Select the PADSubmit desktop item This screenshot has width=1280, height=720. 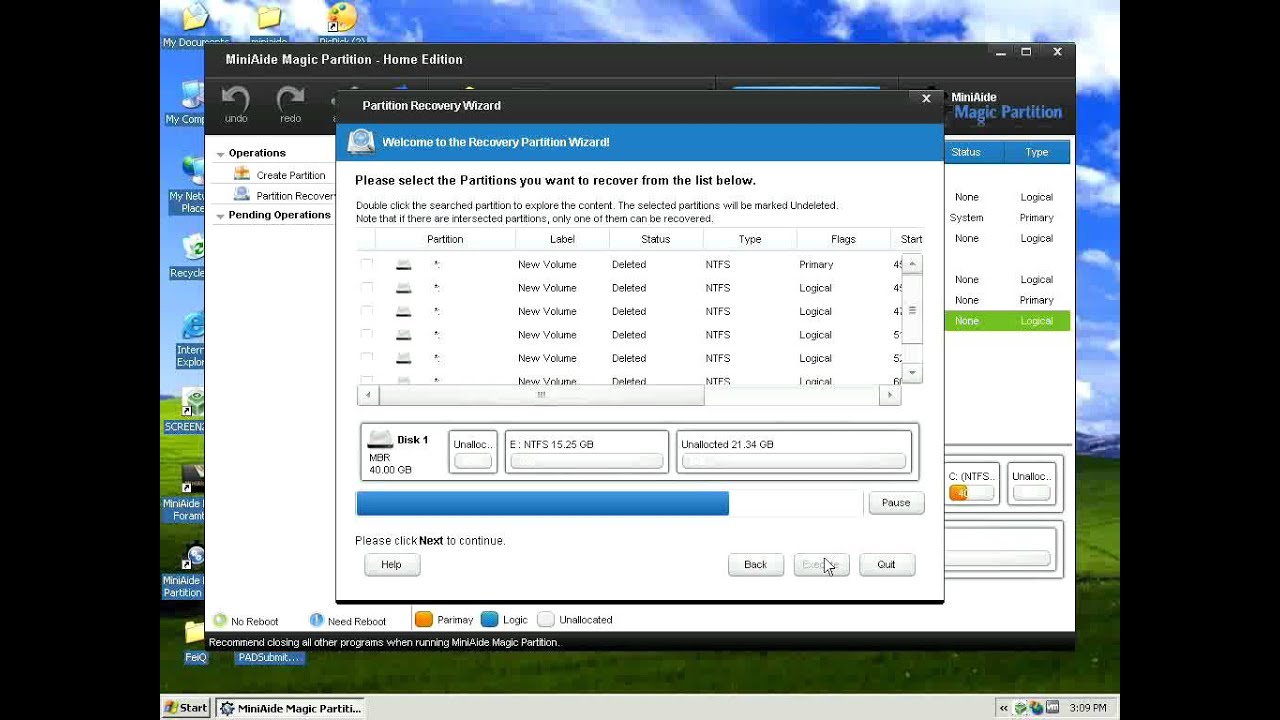[x=269, y=657]
